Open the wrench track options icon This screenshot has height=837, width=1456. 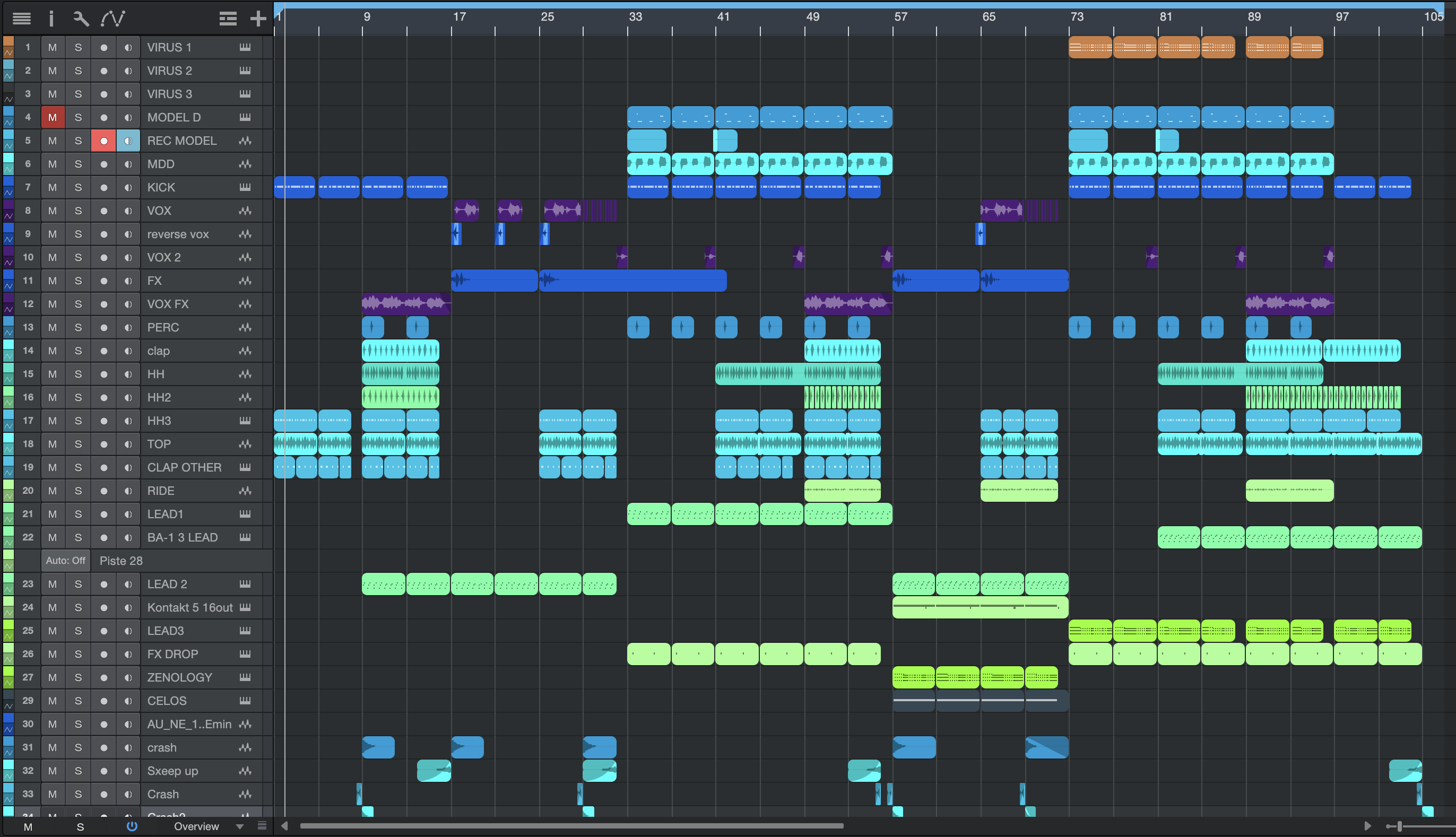[x=81, y=19]
